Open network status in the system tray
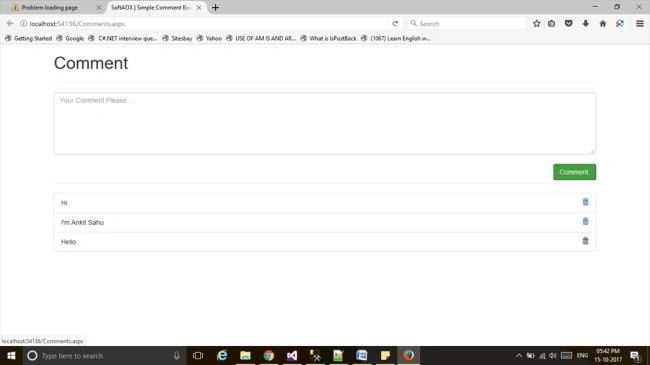 pyautogui.click(x=542, y=355)
